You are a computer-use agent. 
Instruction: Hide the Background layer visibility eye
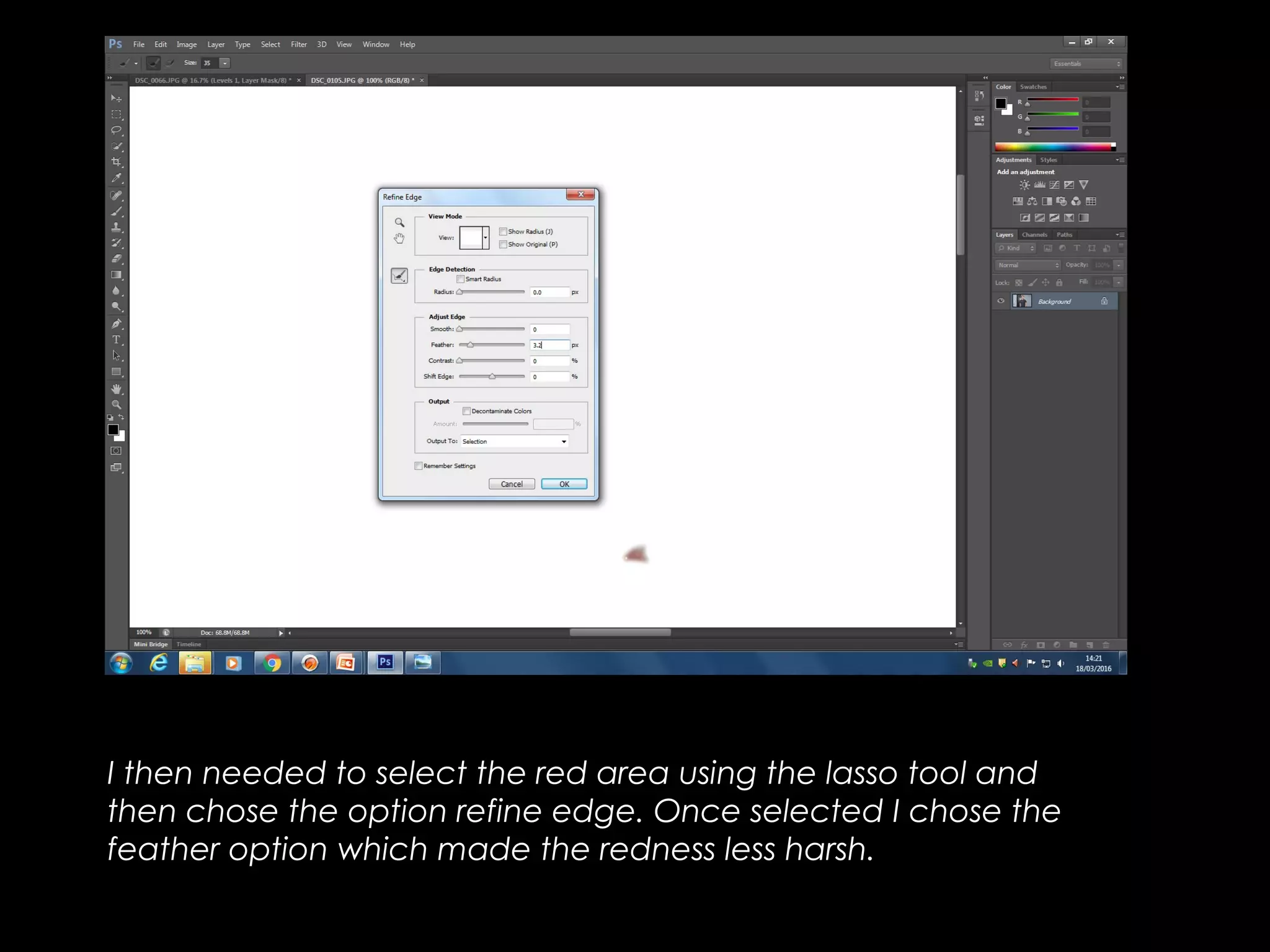1000,301
